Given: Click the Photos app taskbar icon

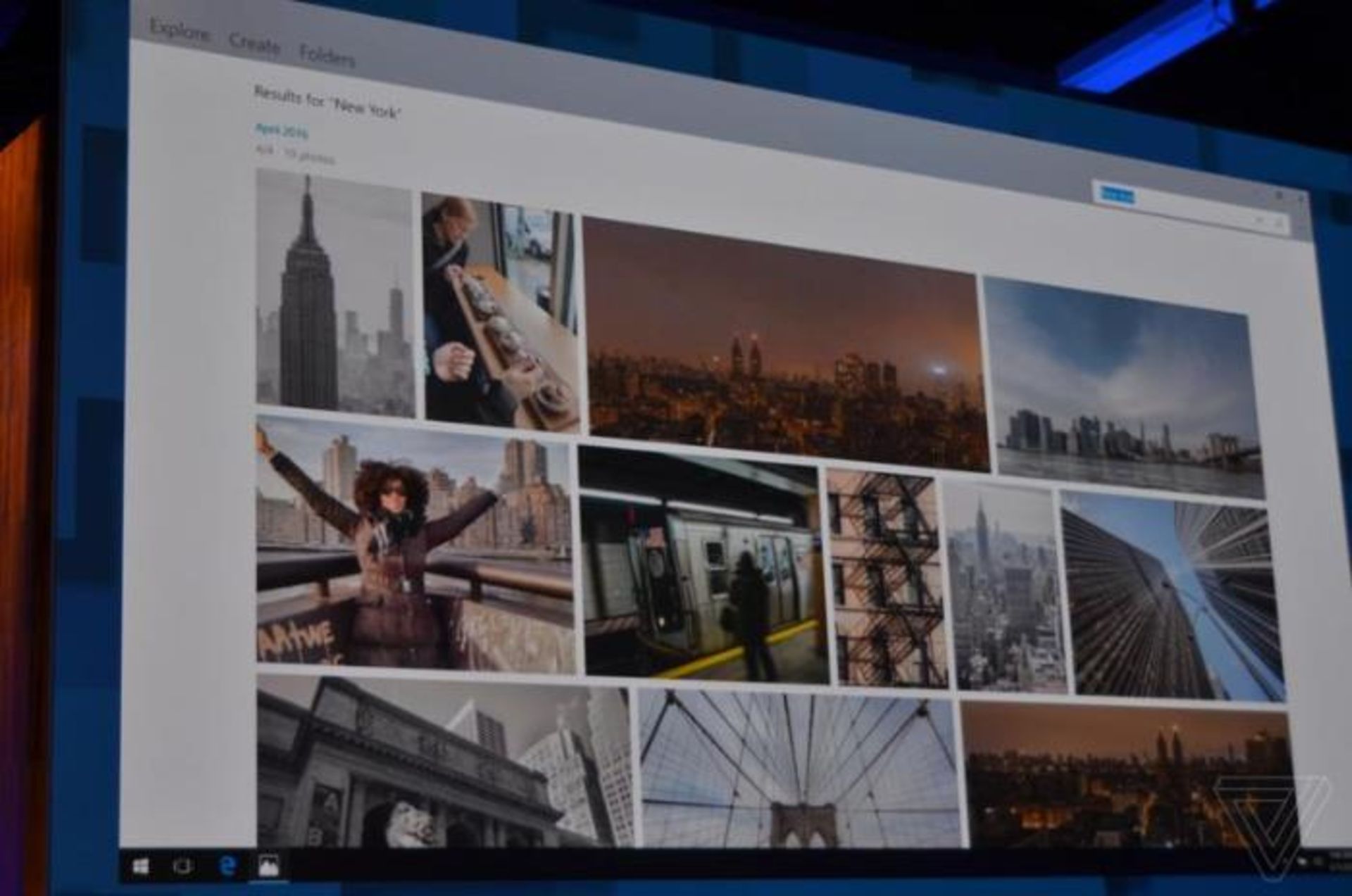Looking at the screenshot, I should 268,866.
